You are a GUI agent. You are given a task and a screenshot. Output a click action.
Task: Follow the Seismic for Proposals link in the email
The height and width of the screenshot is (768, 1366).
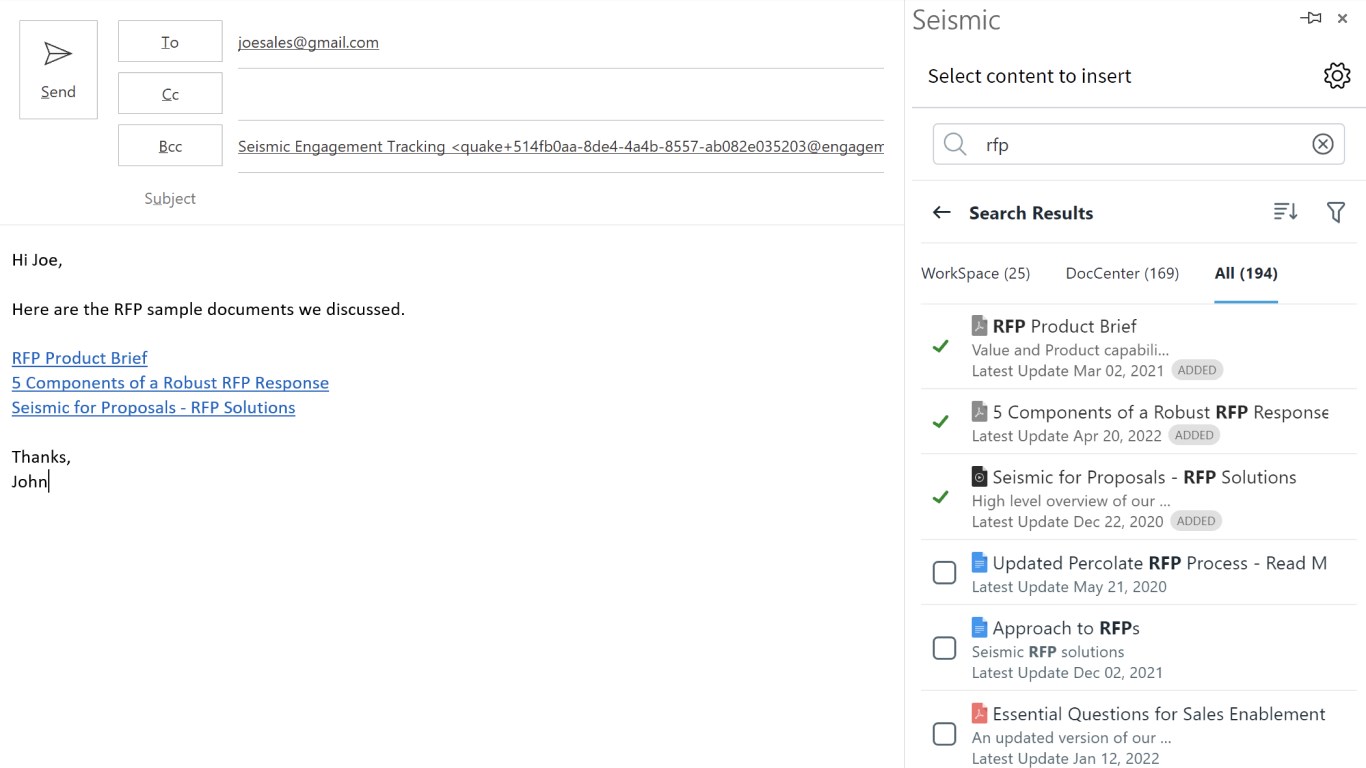tap(153, 408)
